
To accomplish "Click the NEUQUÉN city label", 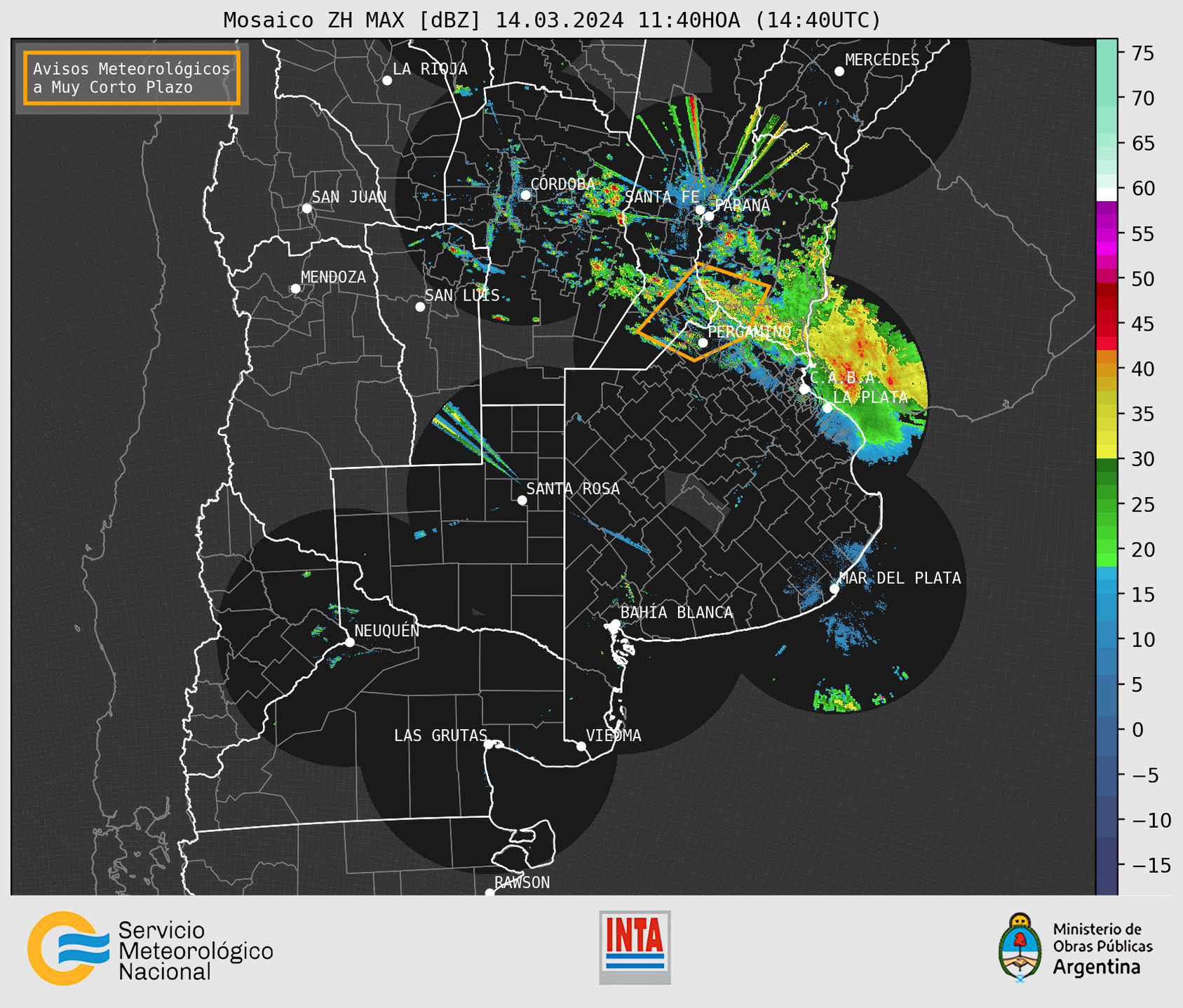I will pyautogui.click(x=387, y=631).
